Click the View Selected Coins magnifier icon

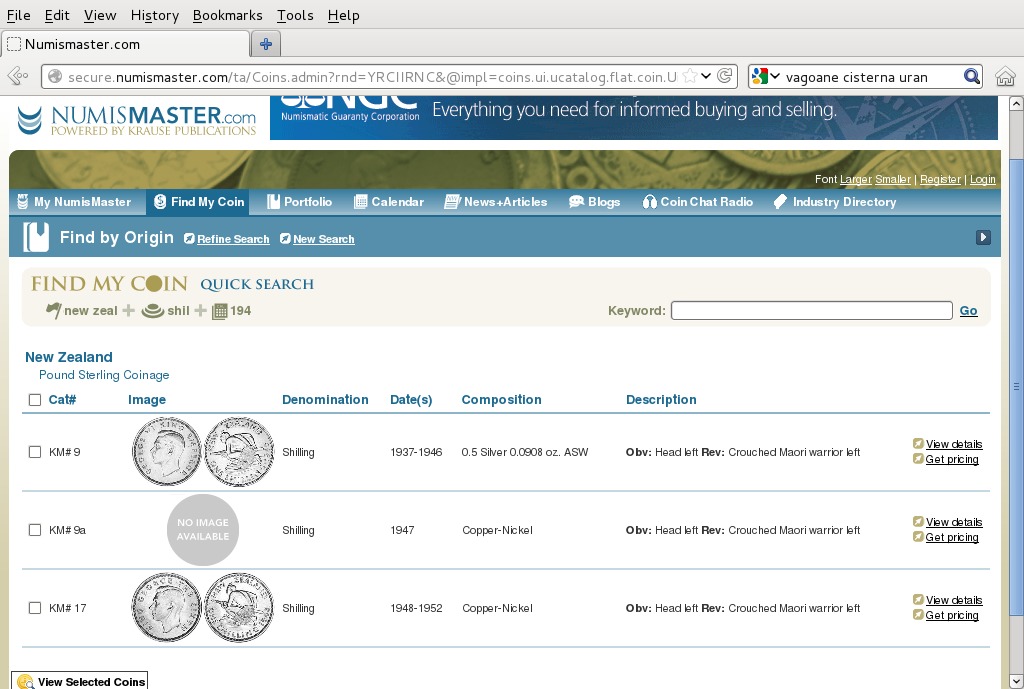click(25, 681)
